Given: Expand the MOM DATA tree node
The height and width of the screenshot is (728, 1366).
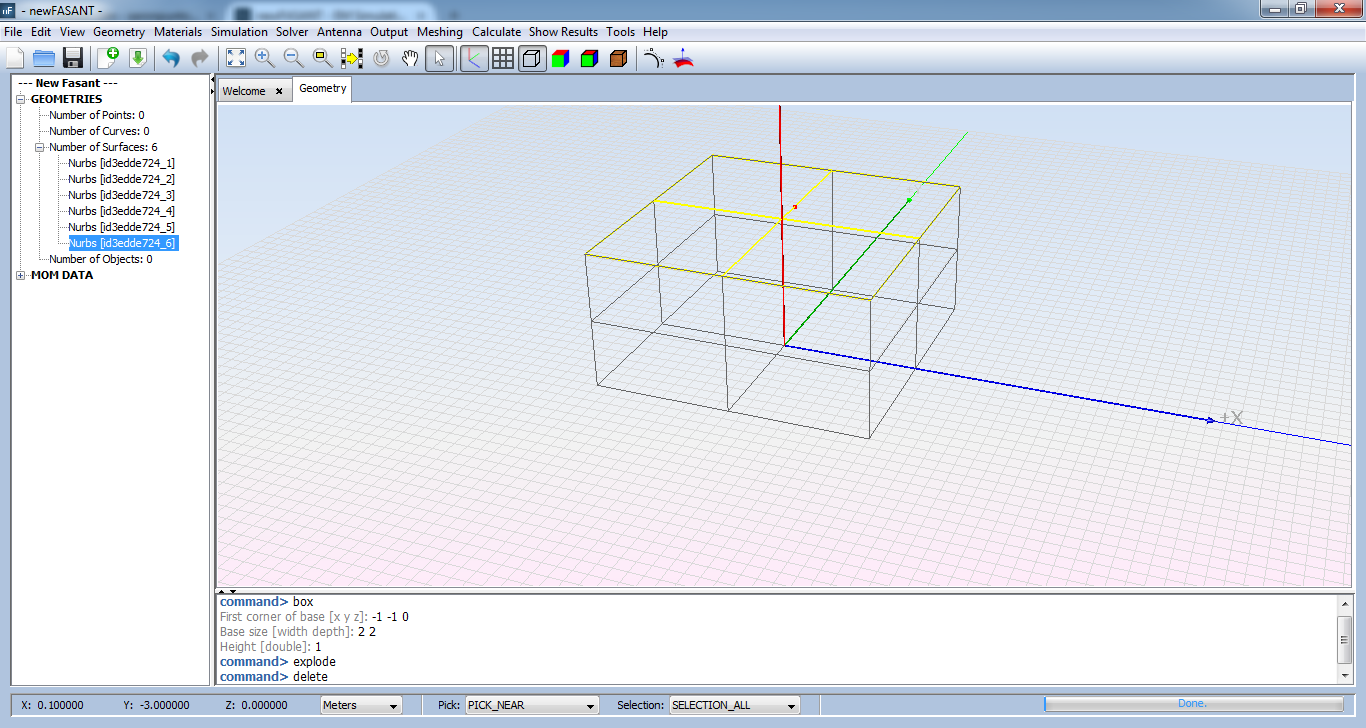Looking at the screenshot, I should (x=22, y=275).
